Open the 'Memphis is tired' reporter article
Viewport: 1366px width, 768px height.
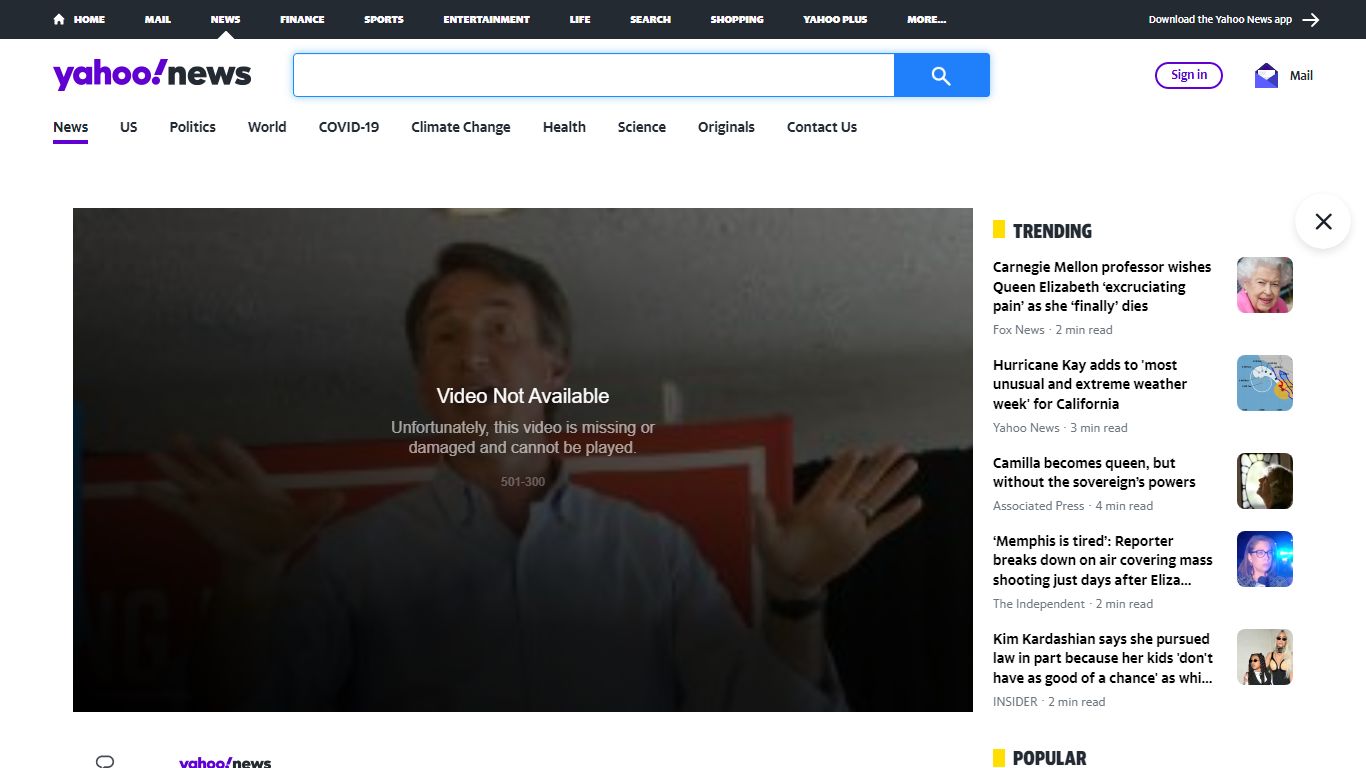click(1102, 560)
